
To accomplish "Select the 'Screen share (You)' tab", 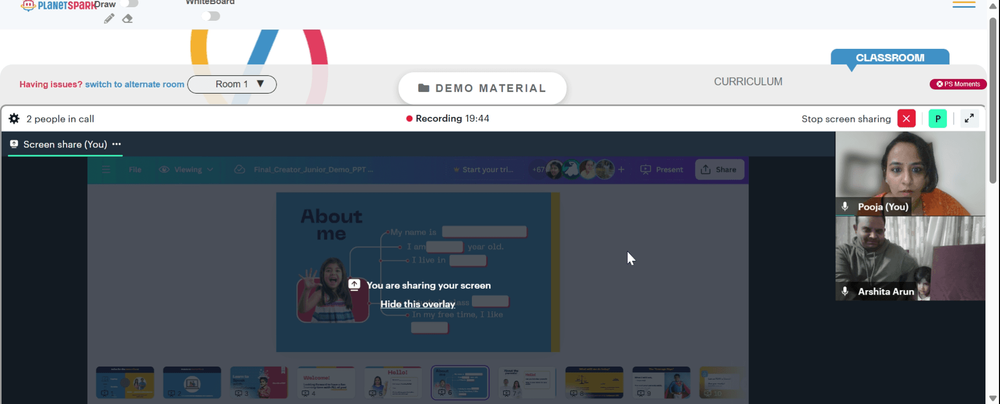I will point(65,145).
